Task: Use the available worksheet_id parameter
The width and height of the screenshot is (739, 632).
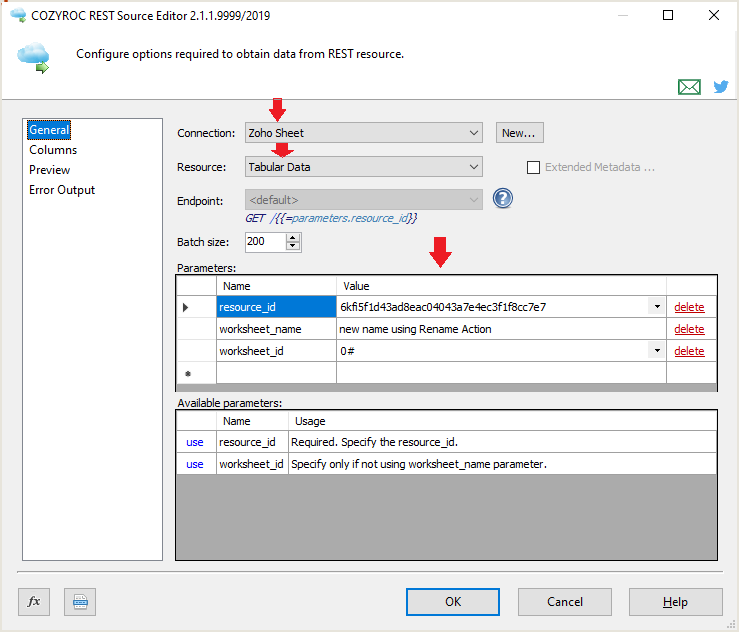Action: point(195,464)
